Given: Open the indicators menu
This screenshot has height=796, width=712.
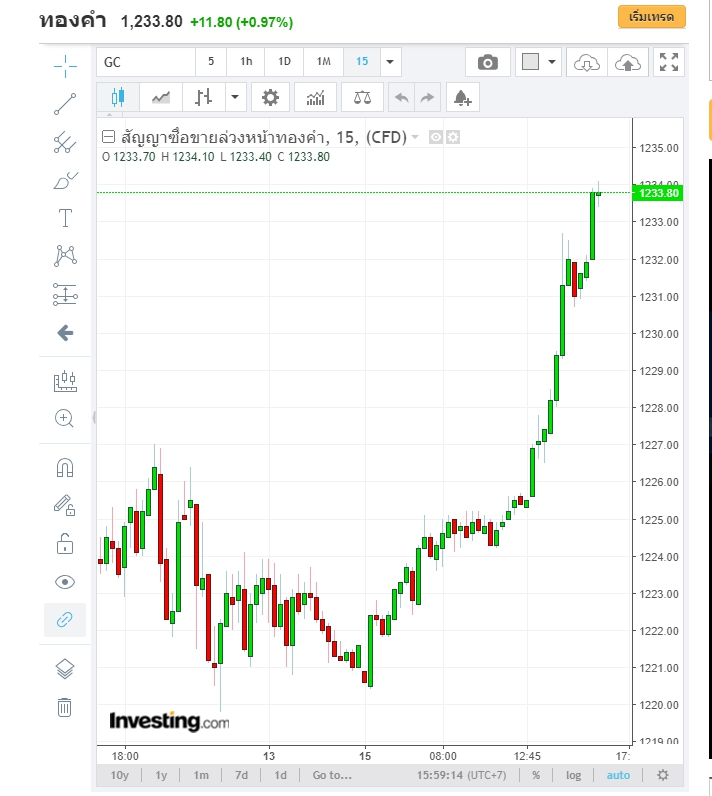Looking at the screenshot, I should 315,97.
